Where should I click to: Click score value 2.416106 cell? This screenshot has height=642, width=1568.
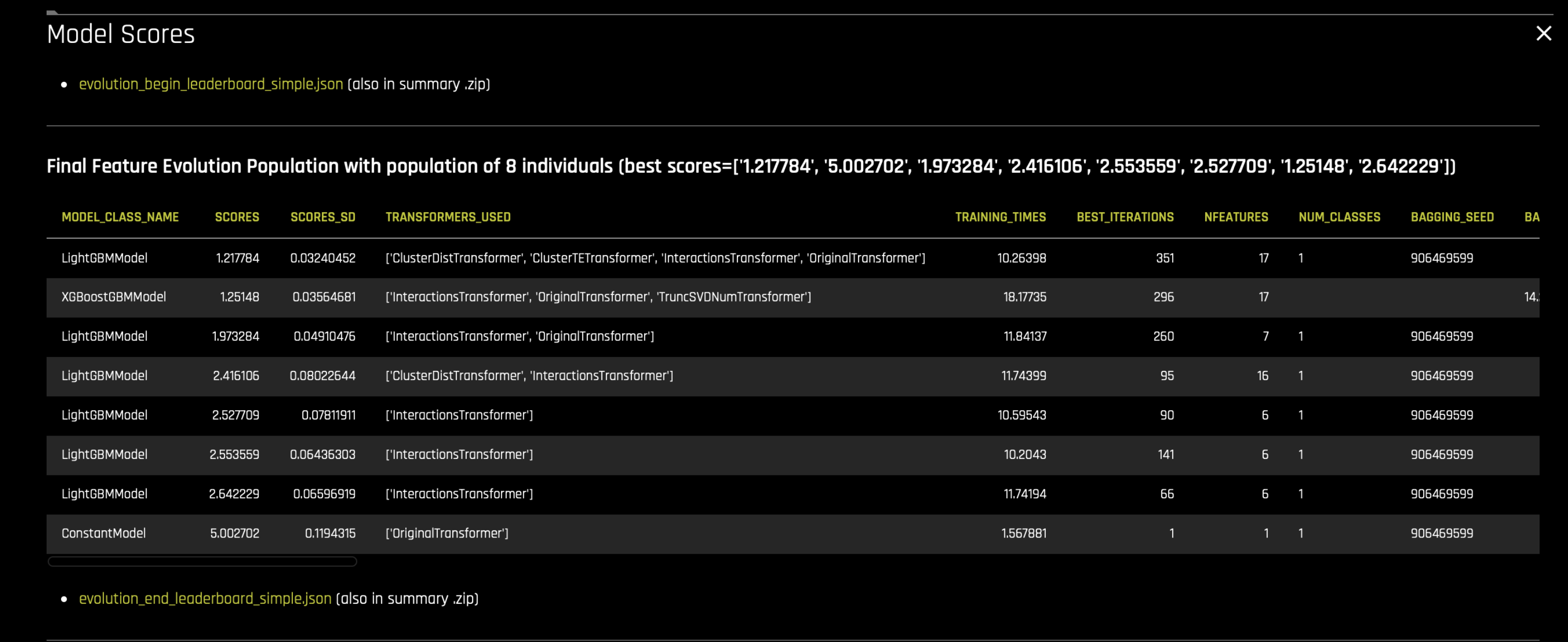click(x=235, y=376)
